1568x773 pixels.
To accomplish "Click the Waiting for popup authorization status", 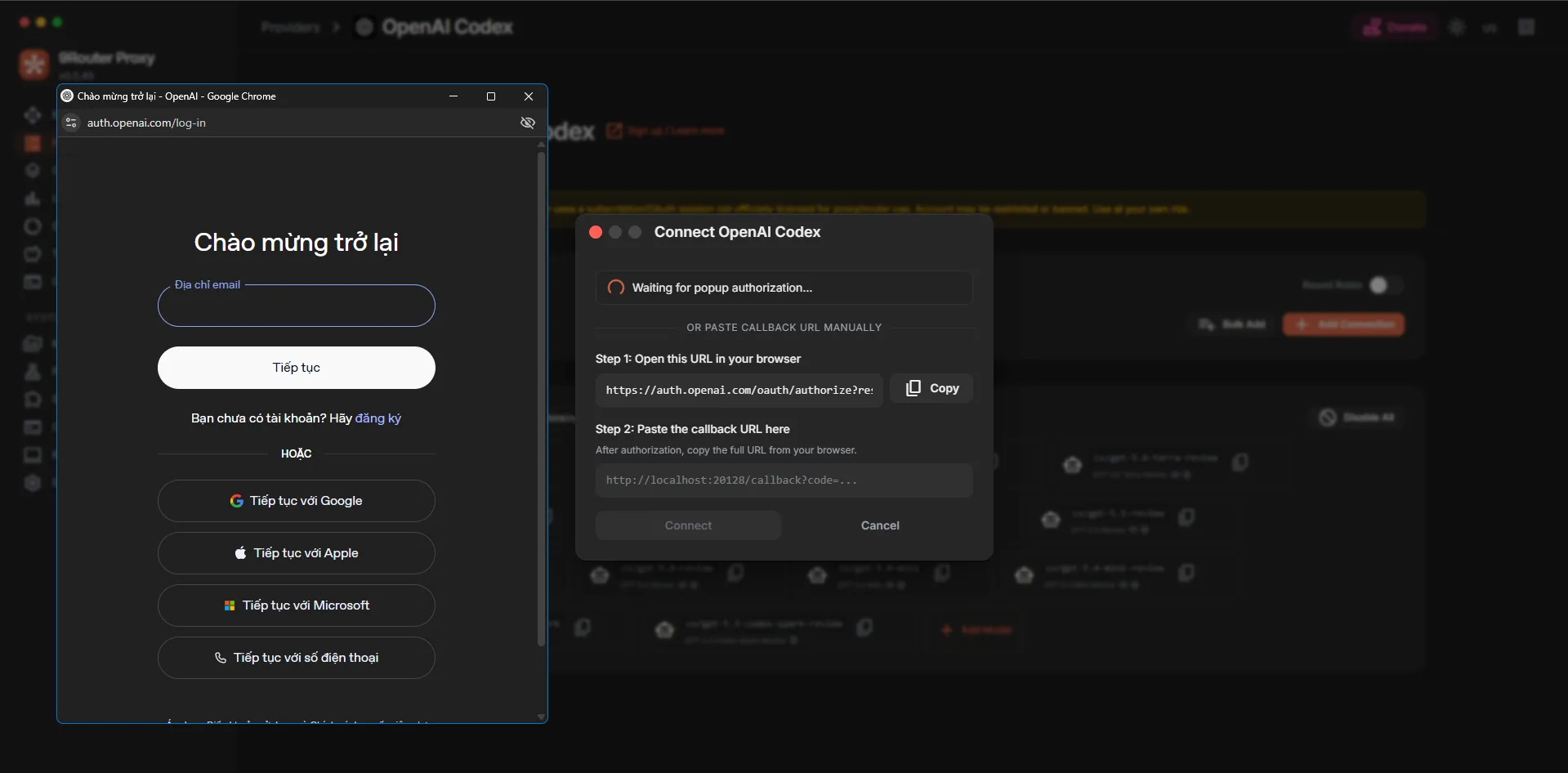I will click(784, 288).
